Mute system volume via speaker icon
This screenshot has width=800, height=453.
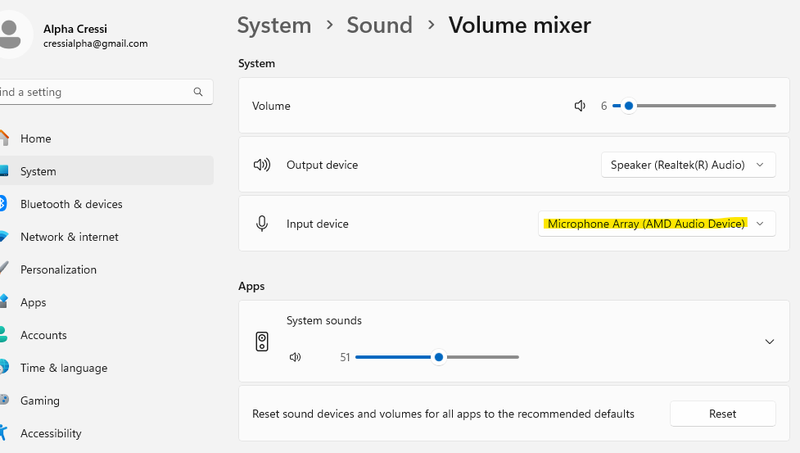[580, 106]
